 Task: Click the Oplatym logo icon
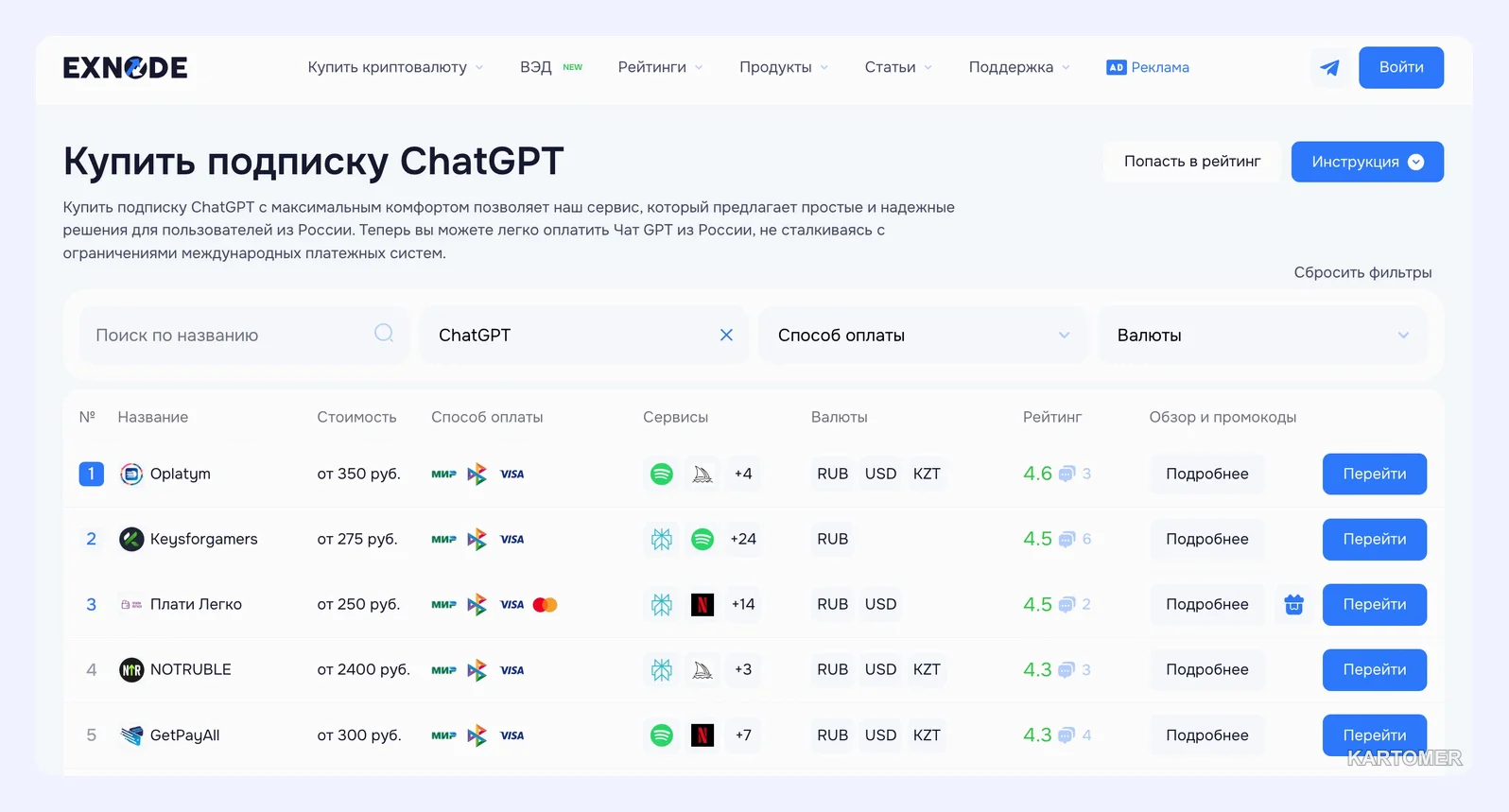pos(131,474)
